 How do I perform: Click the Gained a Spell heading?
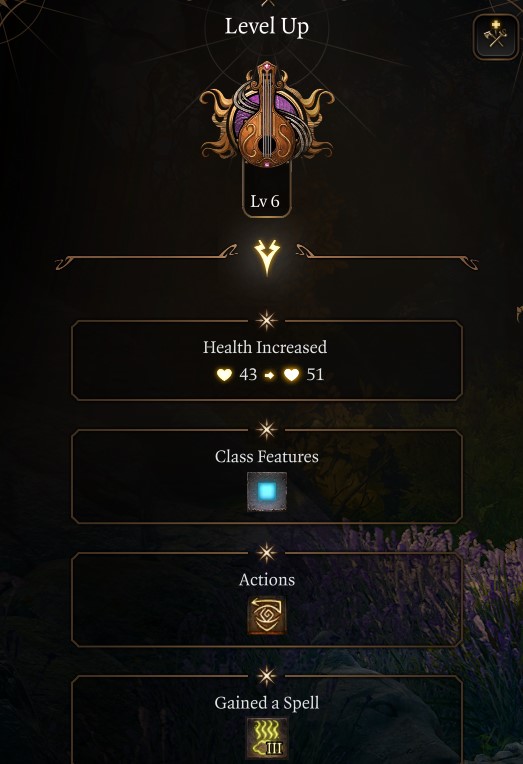267,703
